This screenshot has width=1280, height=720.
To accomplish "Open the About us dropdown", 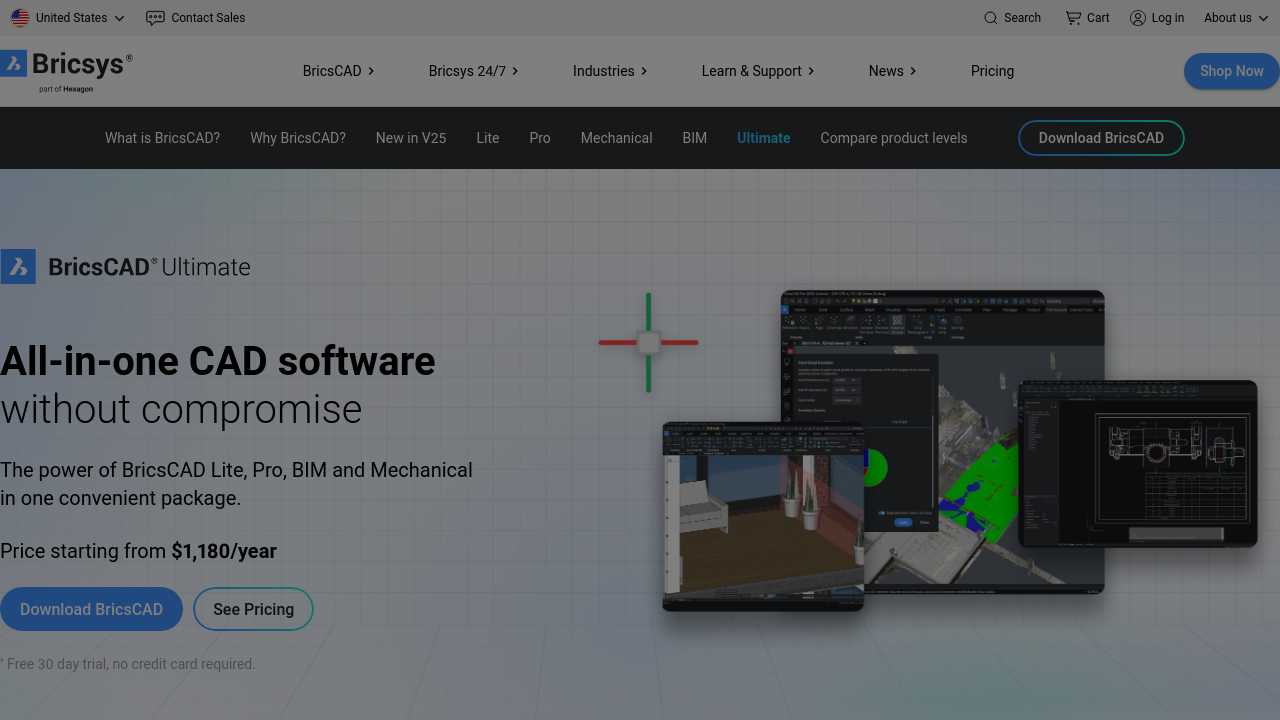I will 1236,18.
